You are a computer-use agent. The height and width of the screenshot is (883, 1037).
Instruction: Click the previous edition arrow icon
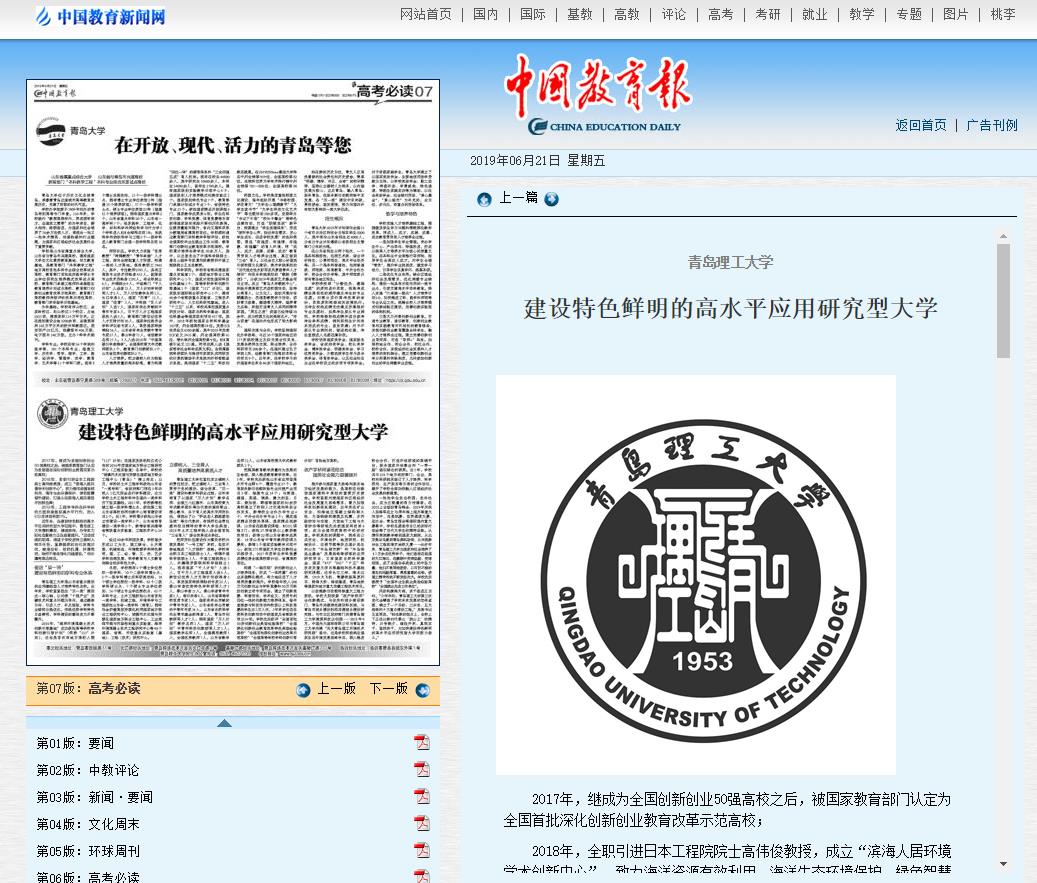tap(303, 689)
